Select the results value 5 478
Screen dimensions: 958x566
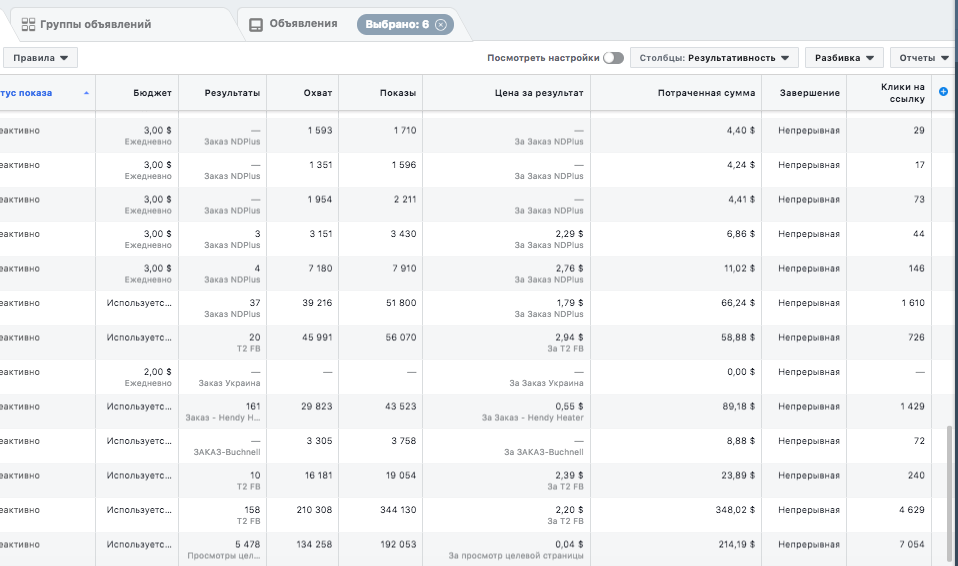point(247,544)
